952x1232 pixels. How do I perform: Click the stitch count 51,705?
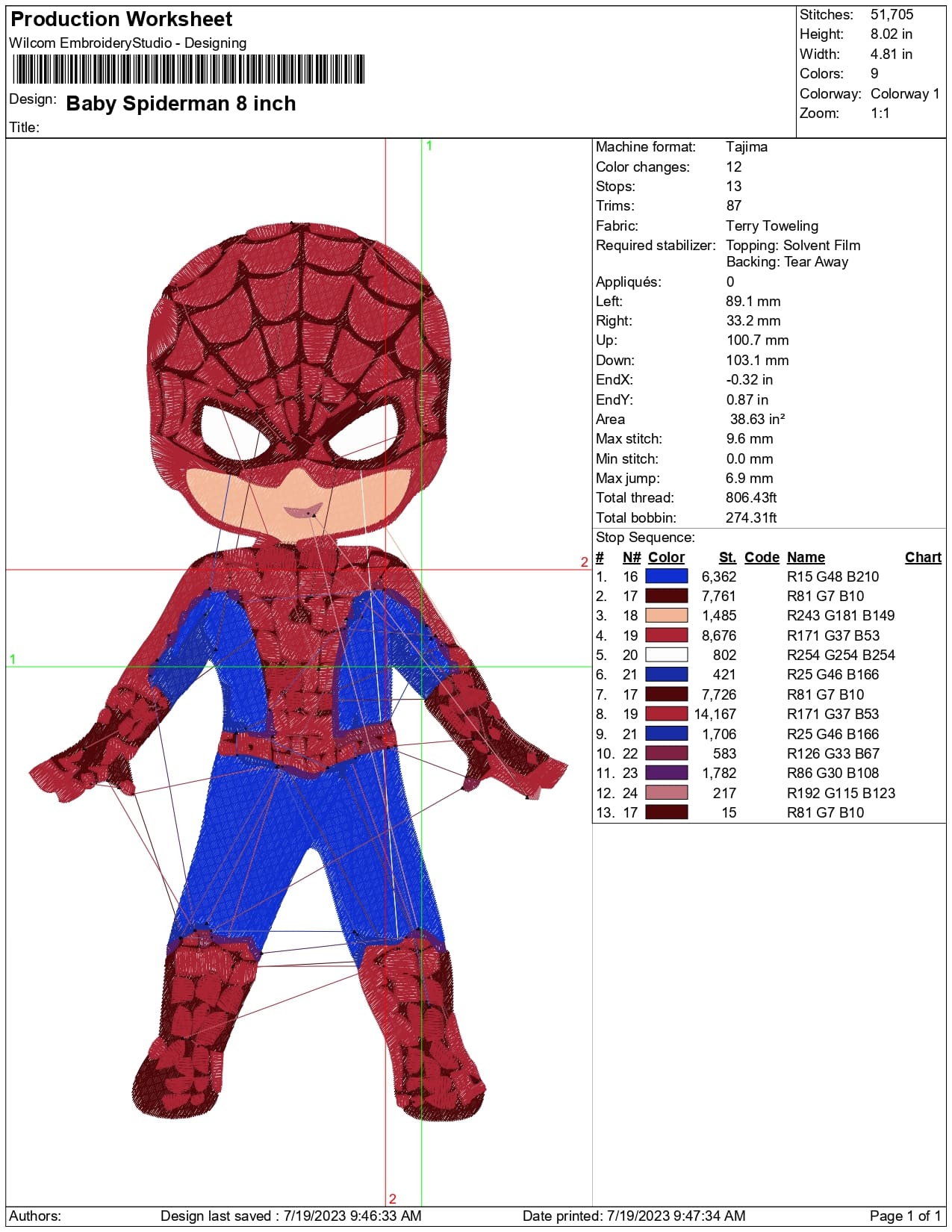coord(892,14)
